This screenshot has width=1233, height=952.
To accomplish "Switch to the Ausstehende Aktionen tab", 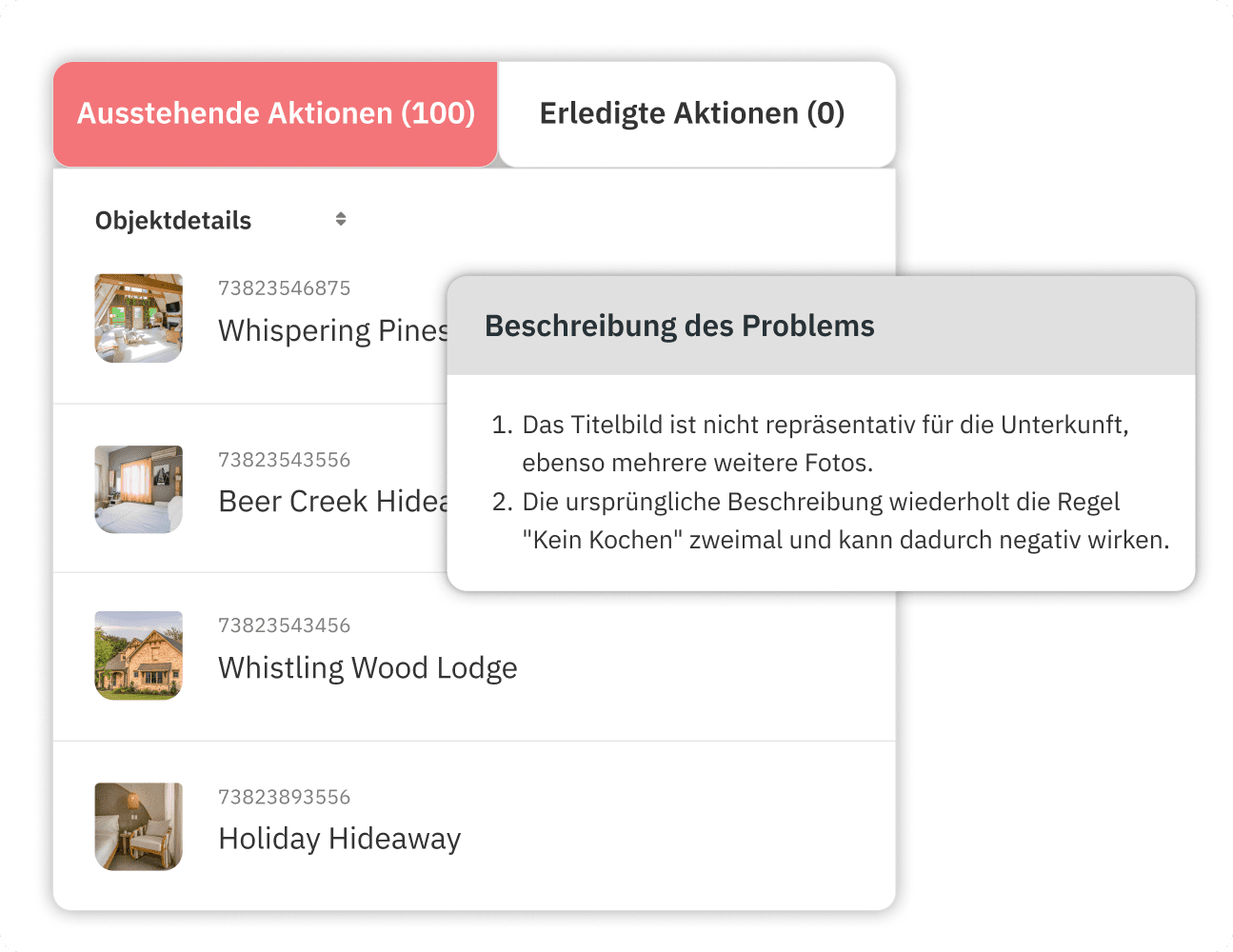I will 275,113.
